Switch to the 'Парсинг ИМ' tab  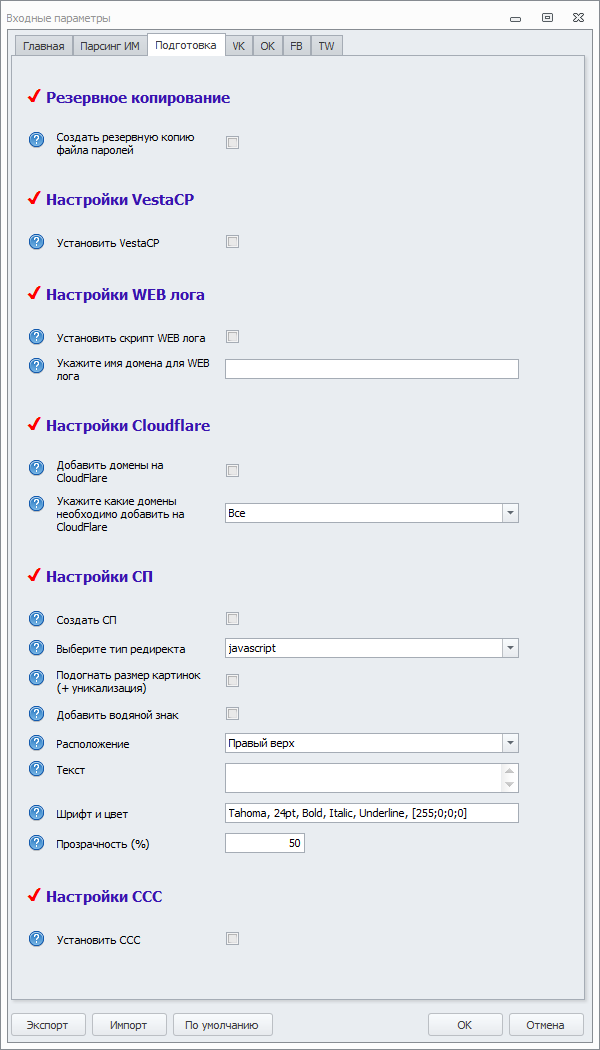(110, 46)
